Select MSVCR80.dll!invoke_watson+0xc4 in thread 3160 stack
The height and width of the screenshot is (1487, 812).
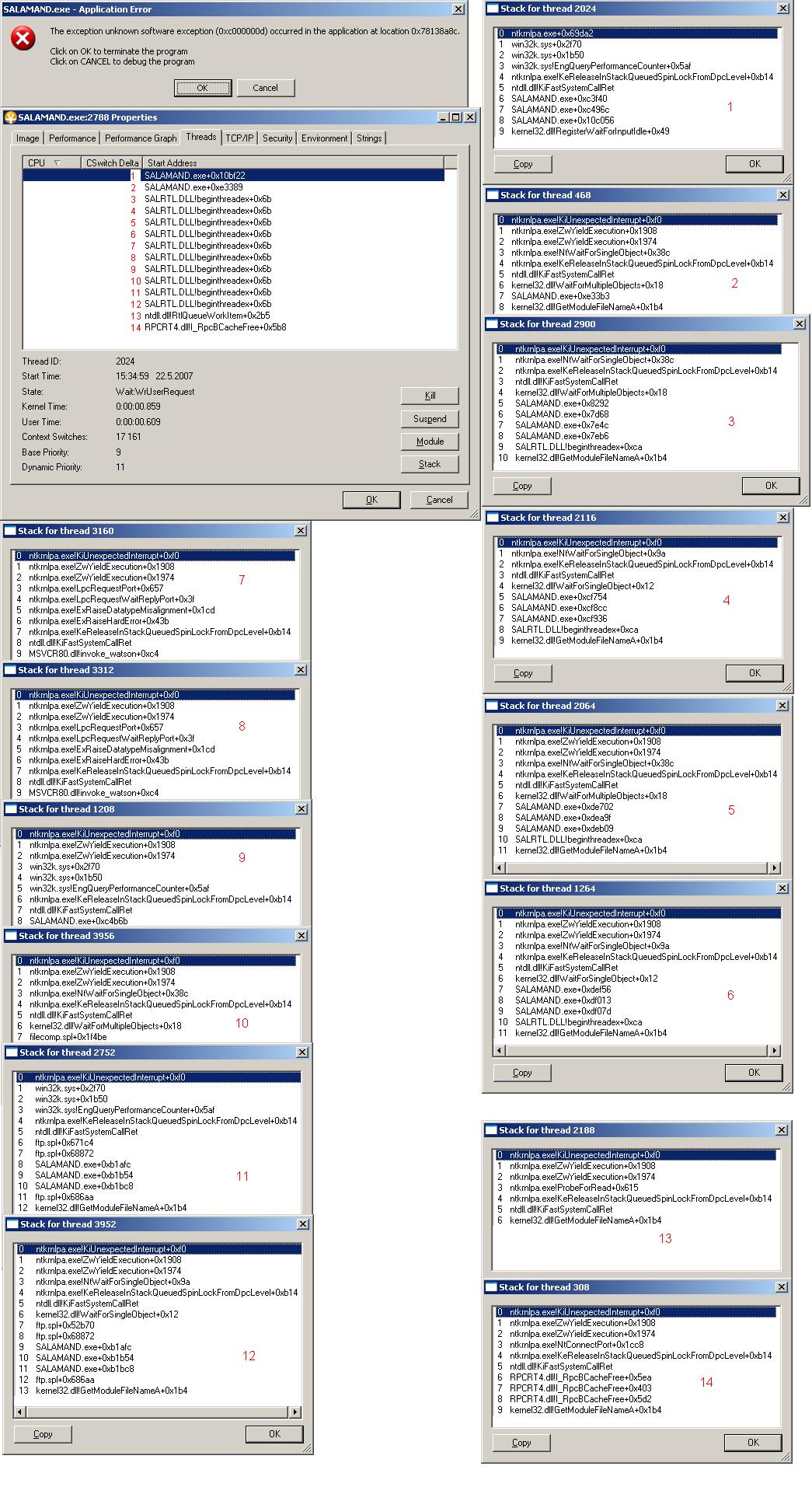[154, 654]
